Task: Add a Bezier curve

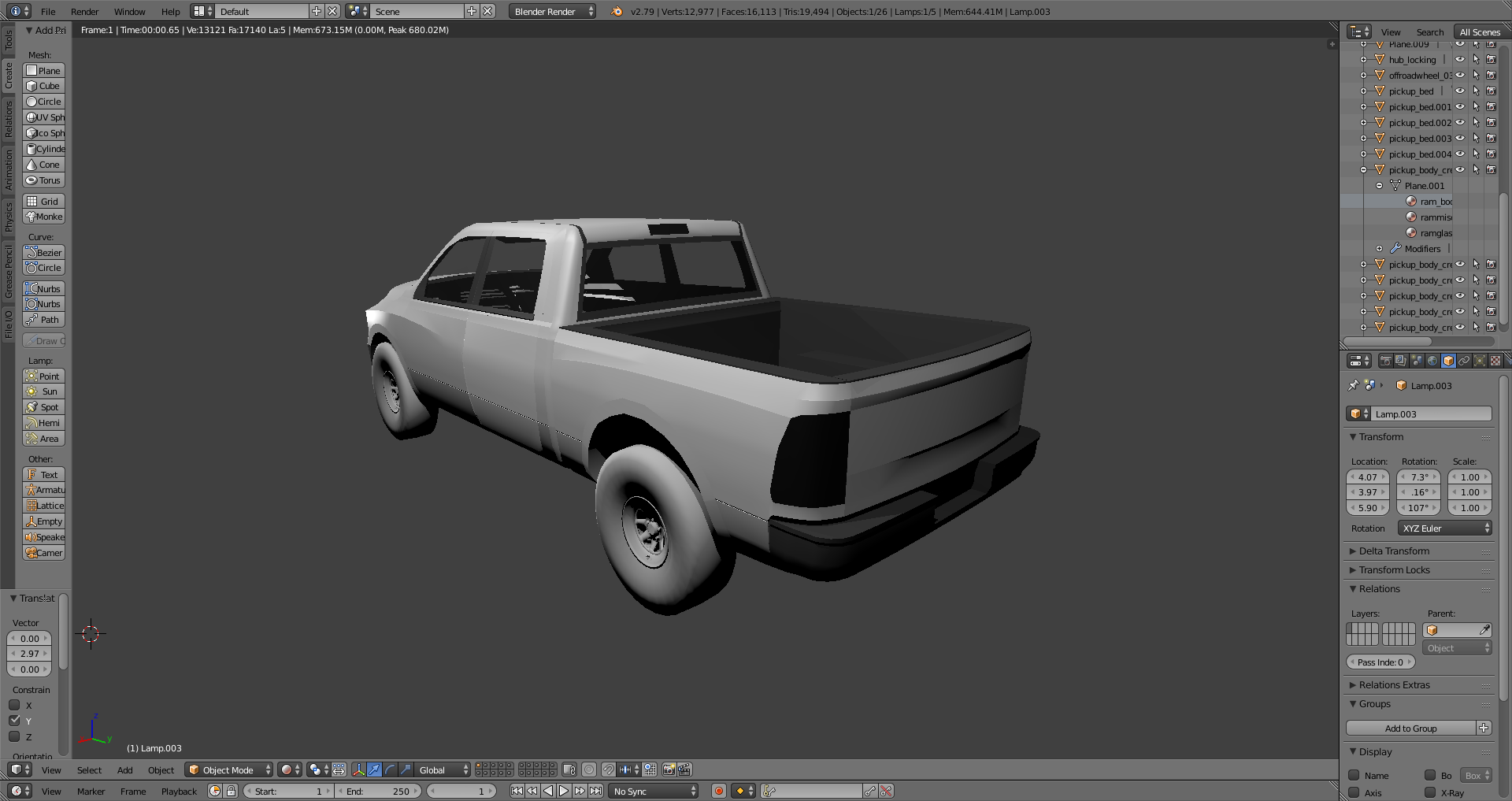Action: (43, 253)
